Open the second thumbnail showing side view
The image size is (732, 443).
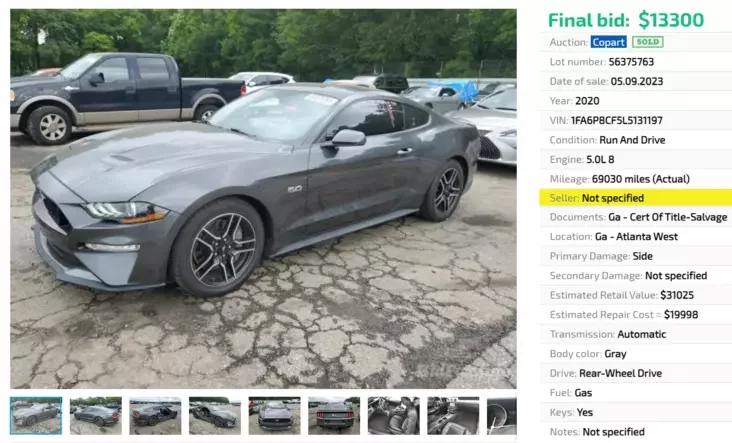pos(96,415)
